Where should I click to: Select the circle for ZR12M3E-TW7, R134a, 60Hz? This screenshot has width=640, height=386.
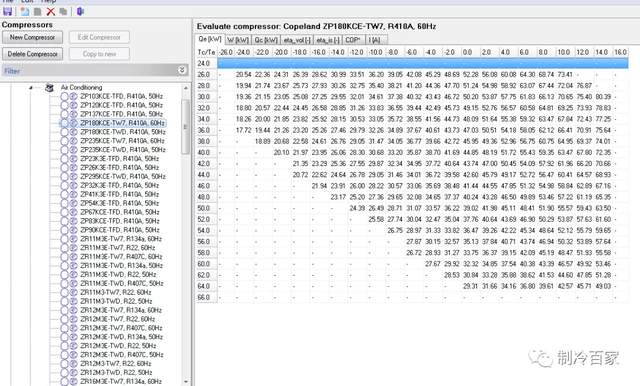coord(64,311)
